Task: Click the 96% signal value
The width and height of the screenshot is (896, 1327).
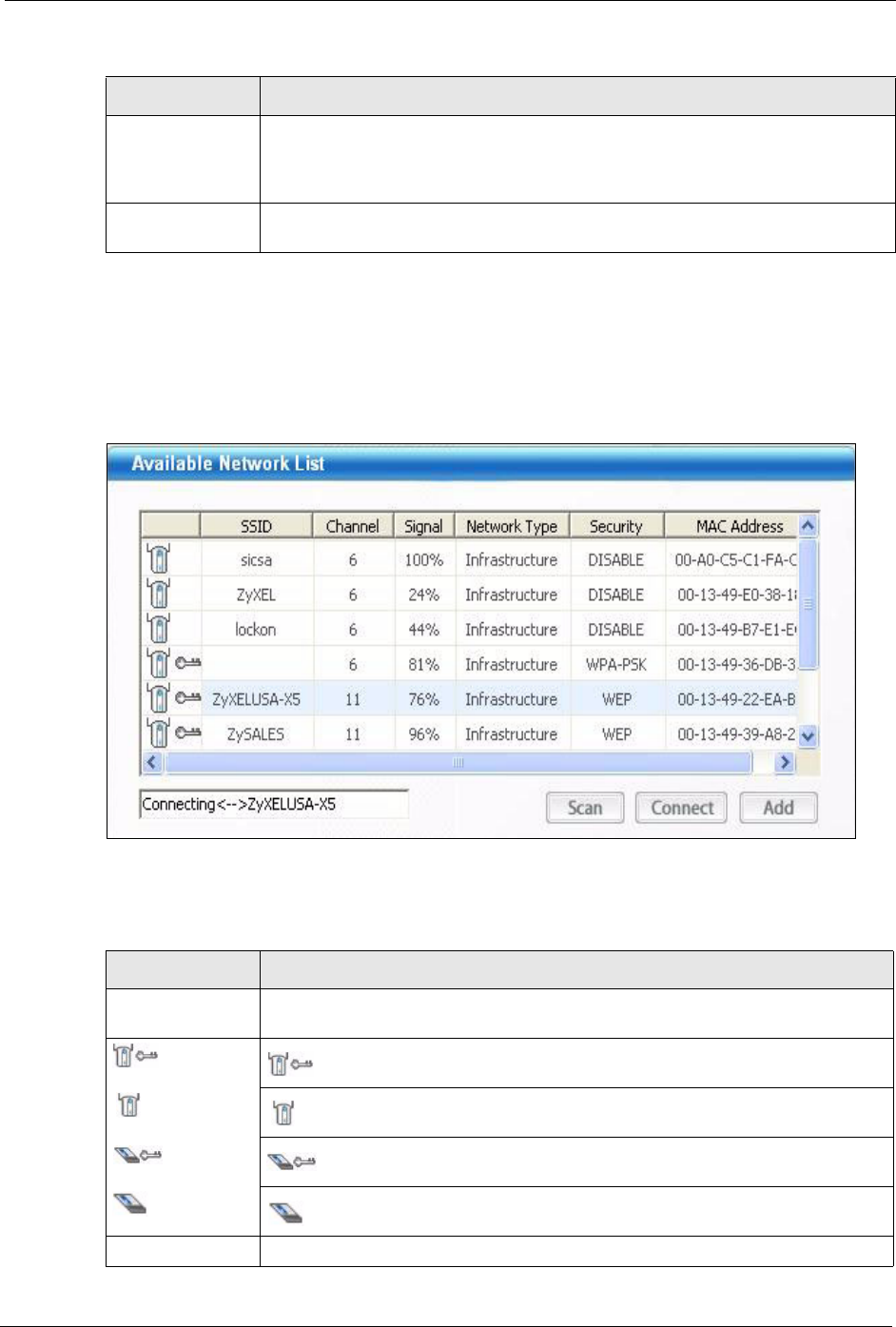Action: tap(424, 734)
